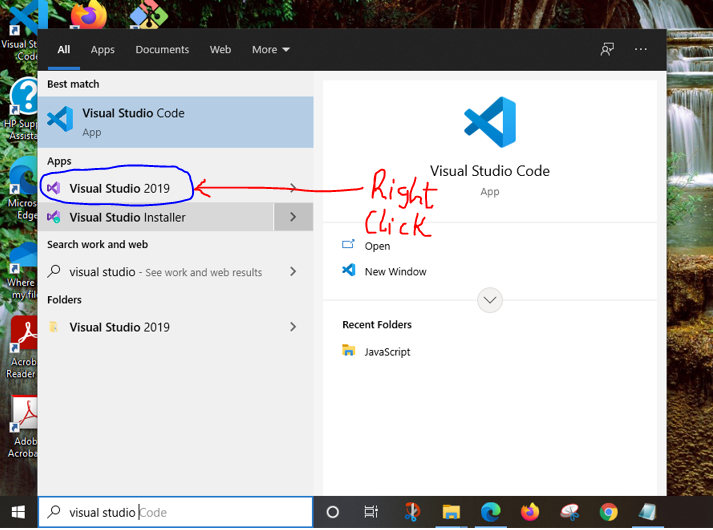Click the purple Visual Studio 2019 icon
The height and width of the screenshot is (530, 713).
coord(54,188)
